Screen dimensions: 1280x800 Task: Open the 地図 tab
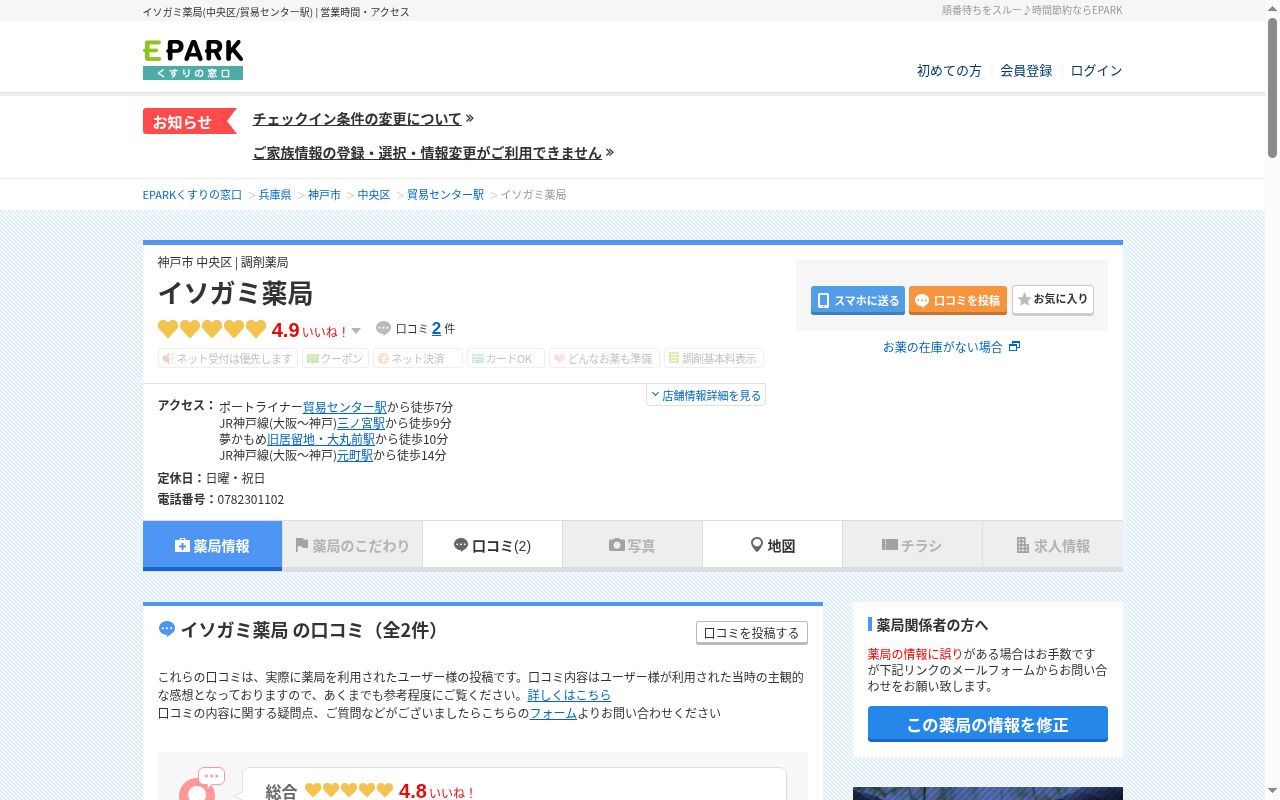(772, 546)
